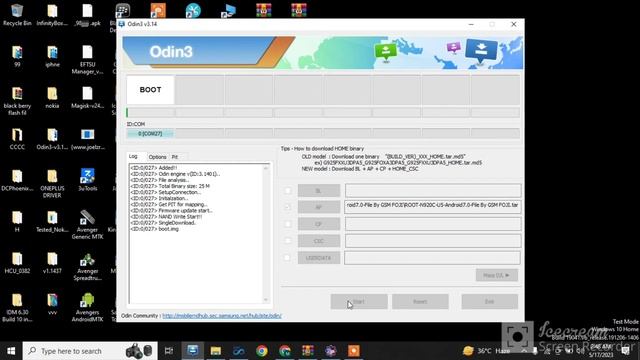Open the vvv desktop archive icon
This screenshot has width=640, height=360.
[52, 304]
